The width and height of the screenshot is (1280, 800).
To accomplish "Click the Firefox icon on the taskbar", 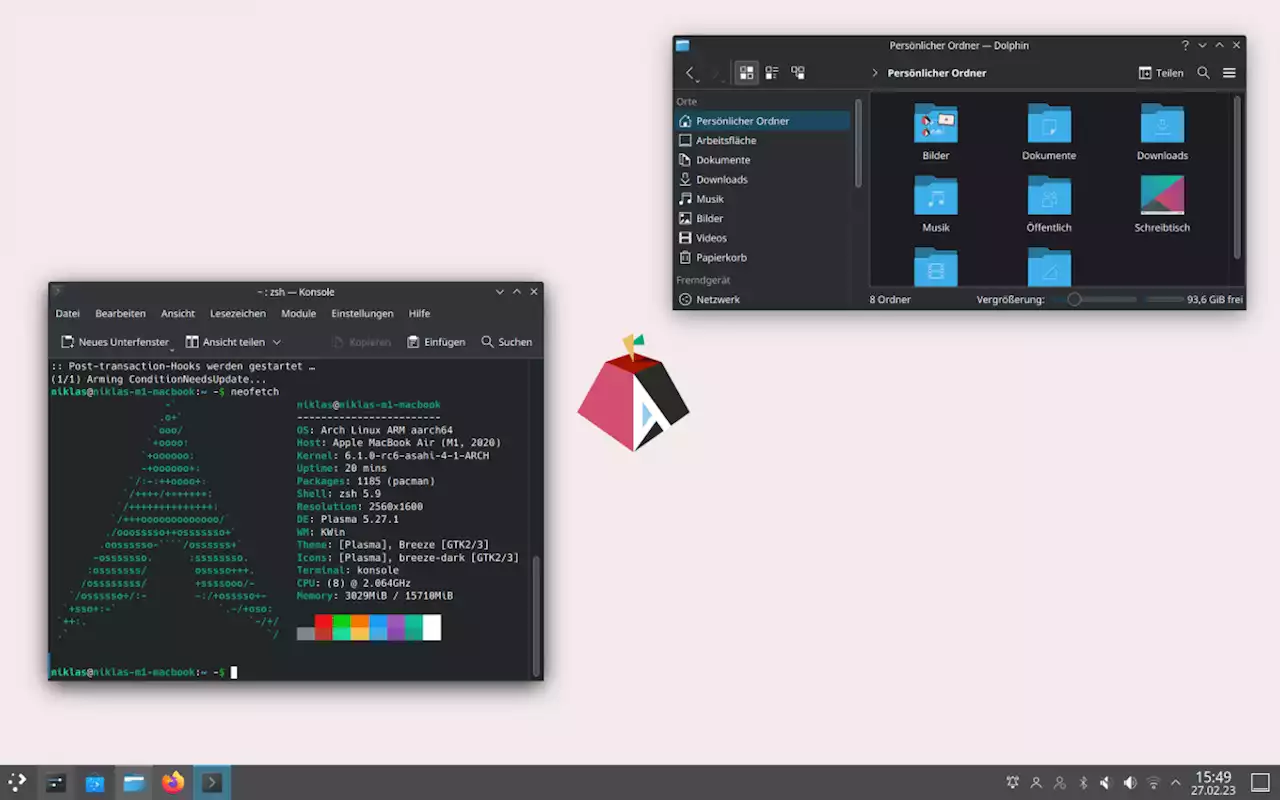I will point(173,783).
